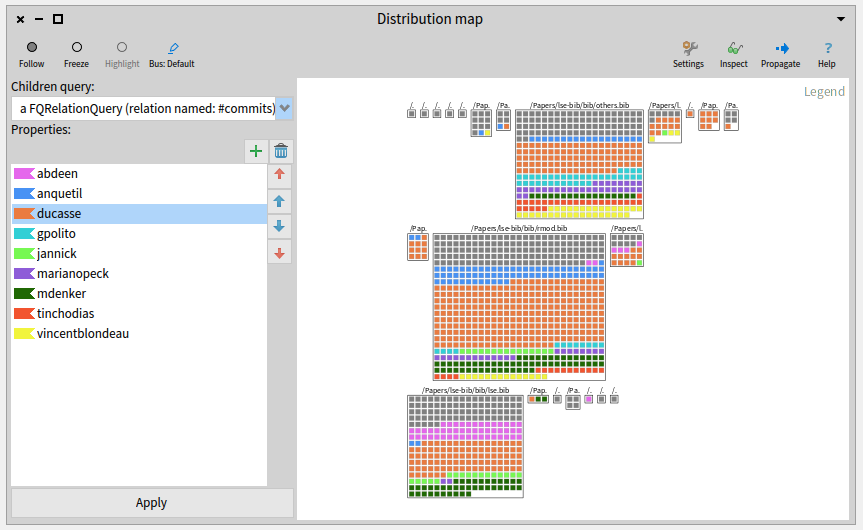Click the rmod.bib distribution block
Screen dimensions: 863x530
coord(519,307)
